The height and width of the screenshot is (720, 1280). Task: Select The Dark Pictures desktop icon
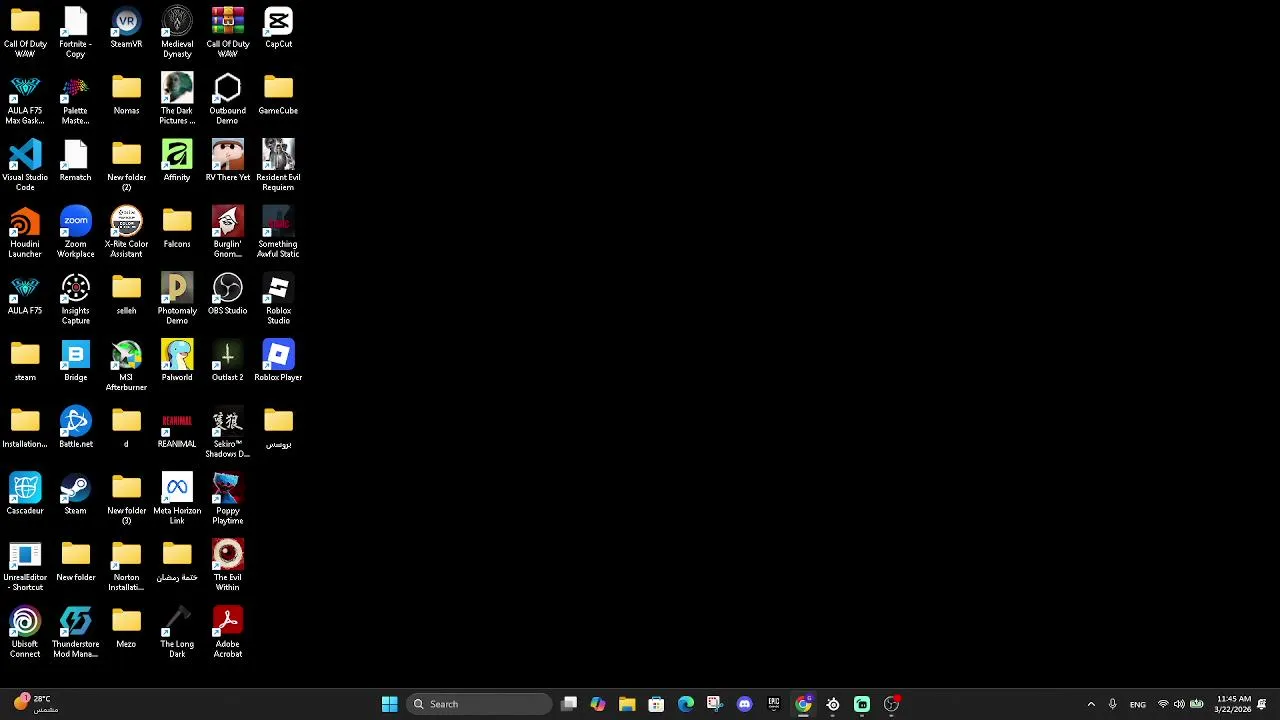coord(177,99)
